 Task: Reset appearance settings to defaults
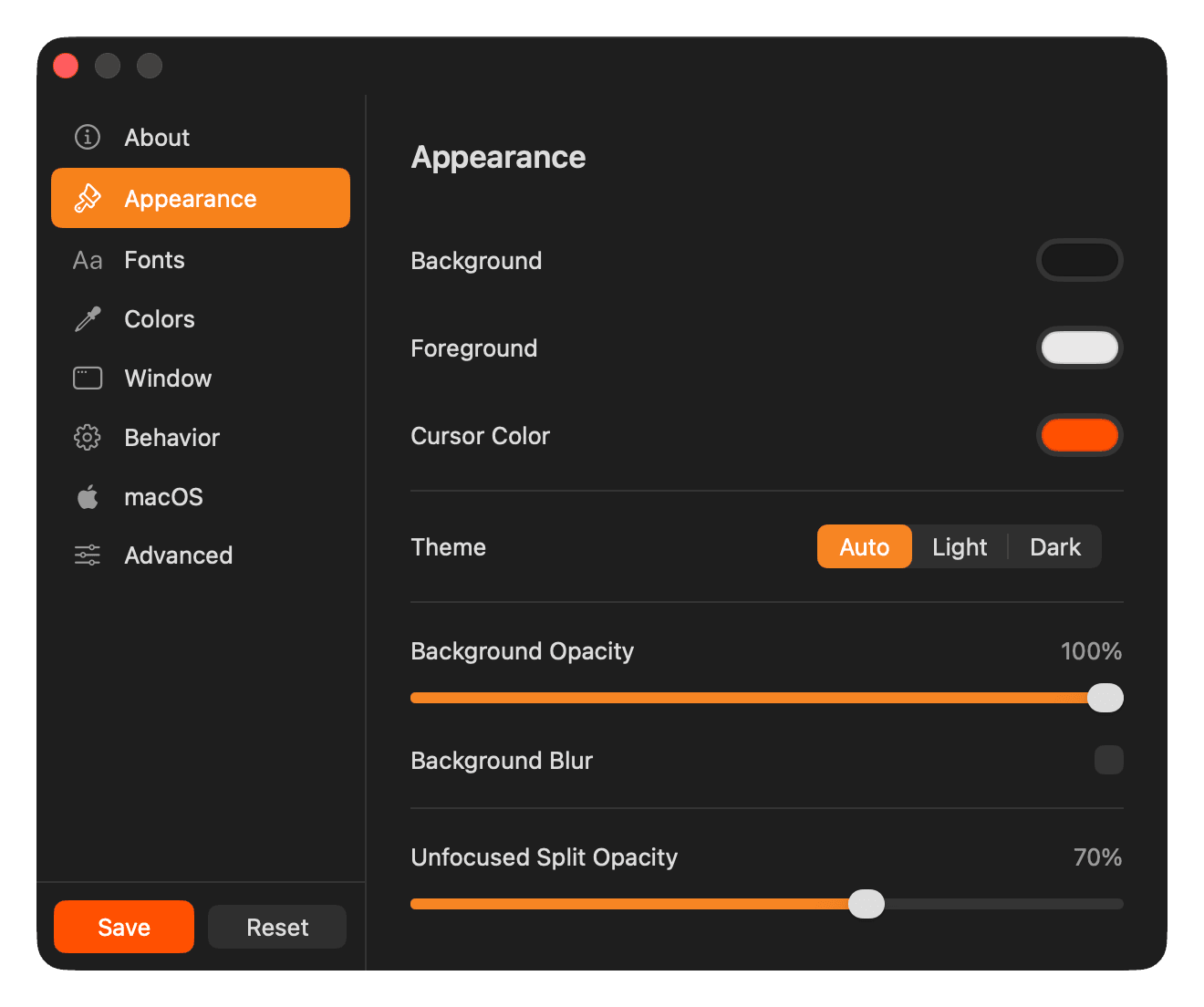pyautogui.click(x=276, y=927)
